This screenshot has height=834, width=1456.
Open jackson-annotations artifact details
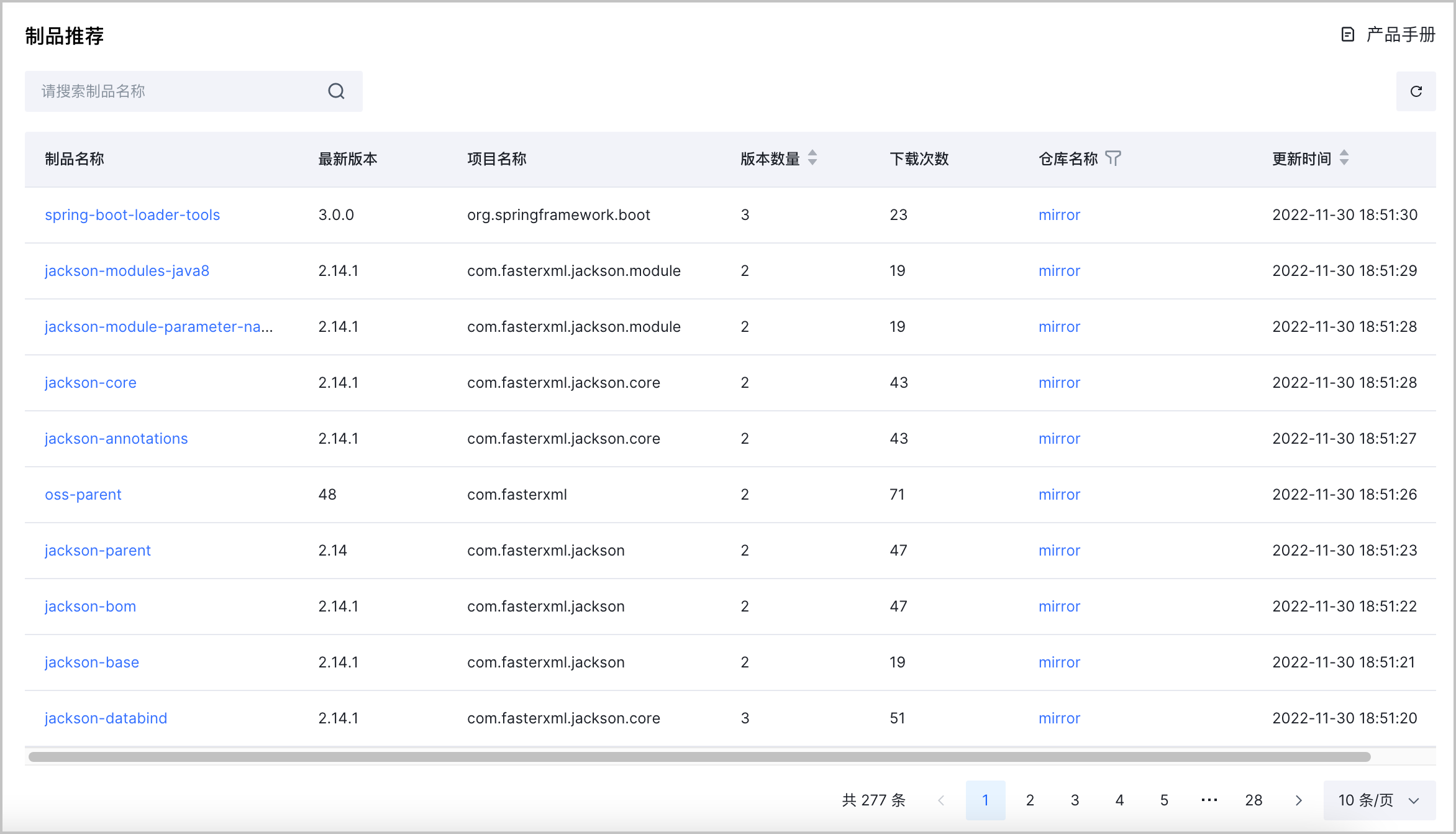pyautogui.click(x=116, y=439)
